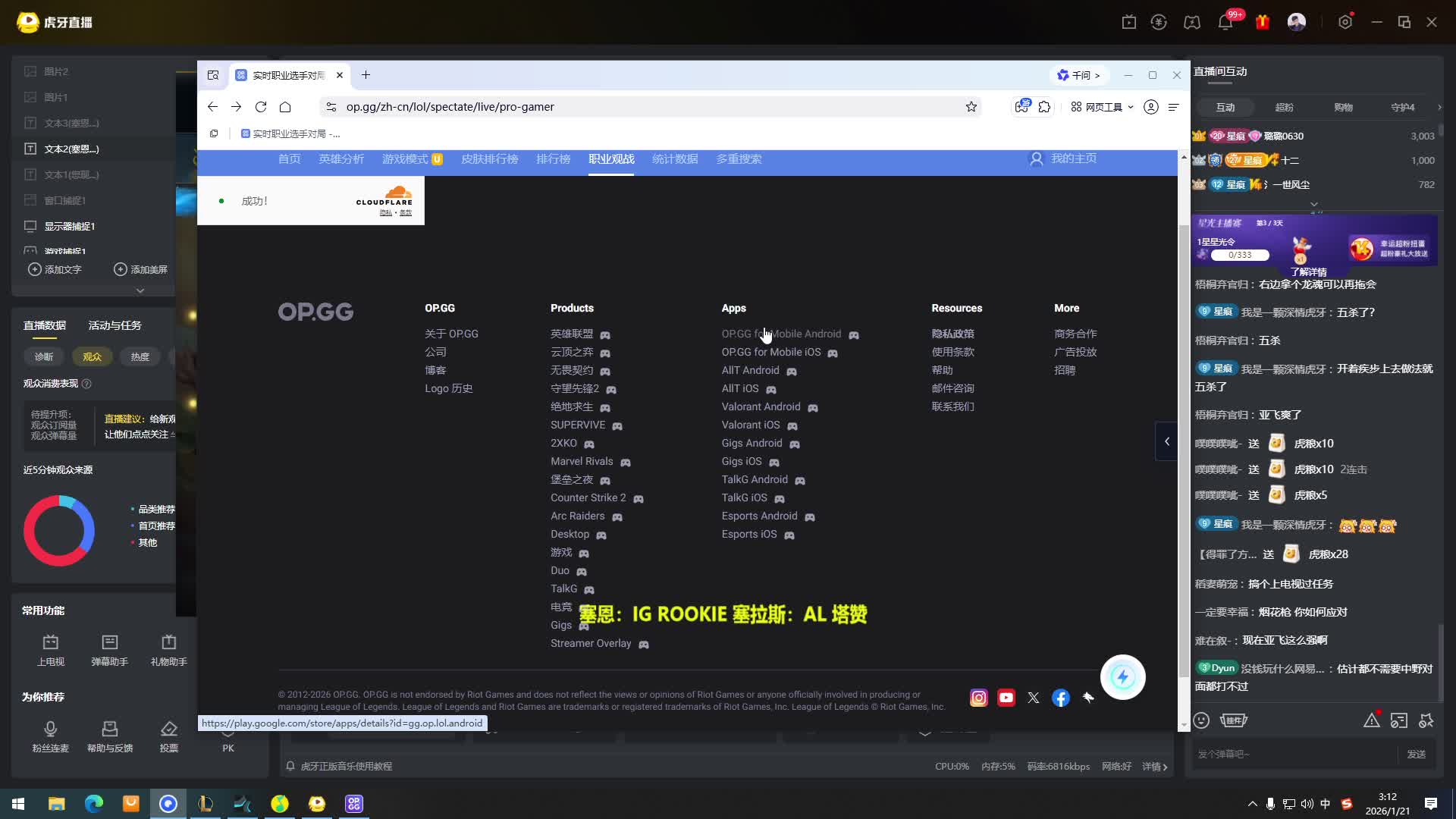Open the OP.GG for Mobile iOS link
The width and height of the screenshot is (1456, 819).
click(770, 352)
